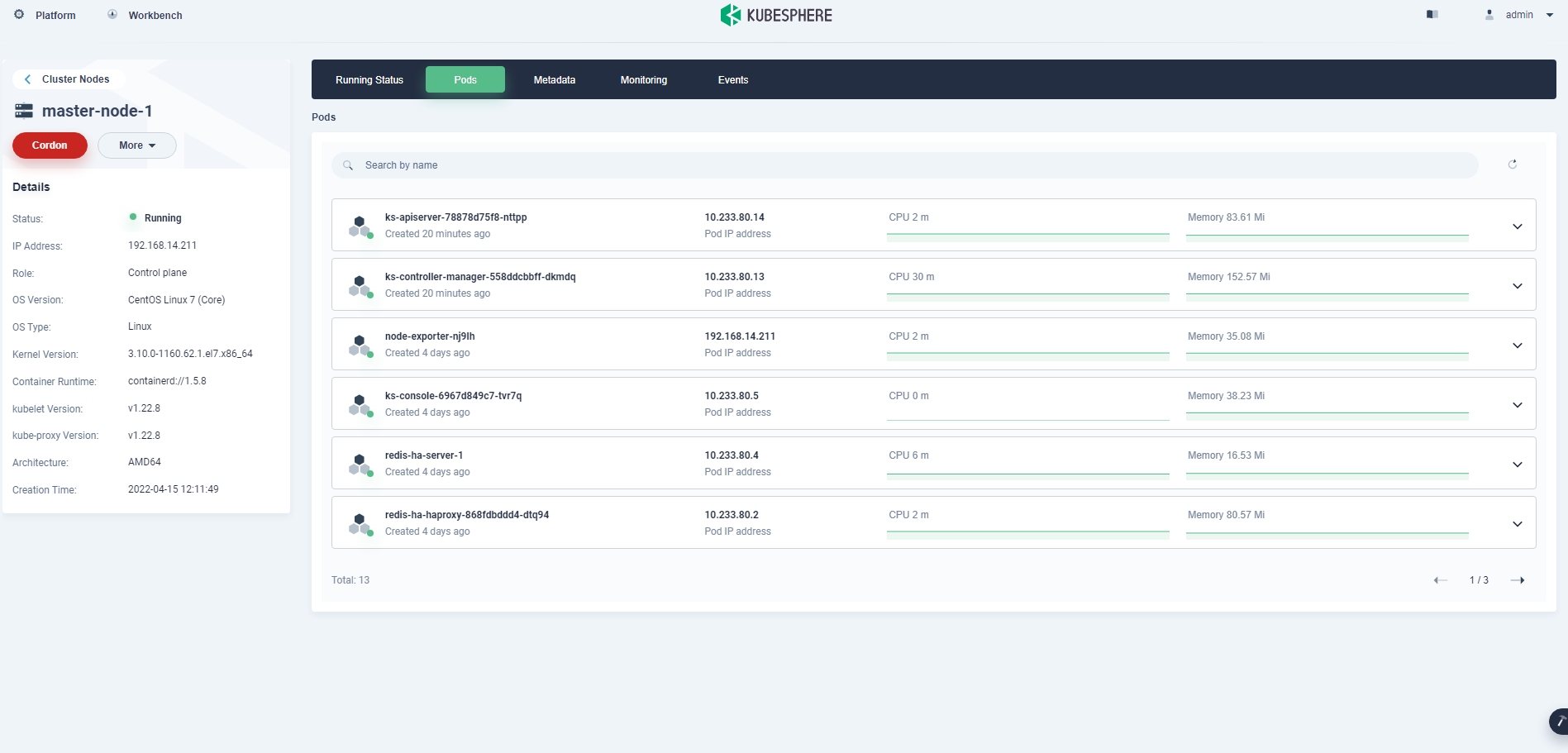Open the More dropdown menu
Viewport: 1568px width, 753px height.
tap(136, 145)
